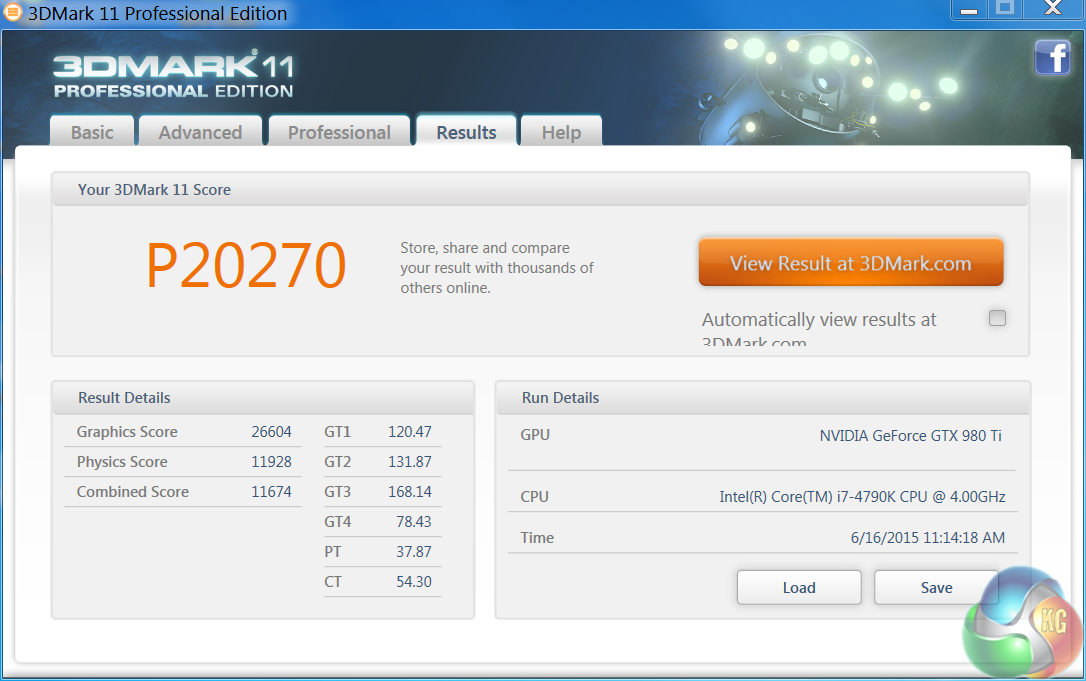Close the 3DMark 11 window
The image size is (1086, 681).
[x=1053, y=9]
